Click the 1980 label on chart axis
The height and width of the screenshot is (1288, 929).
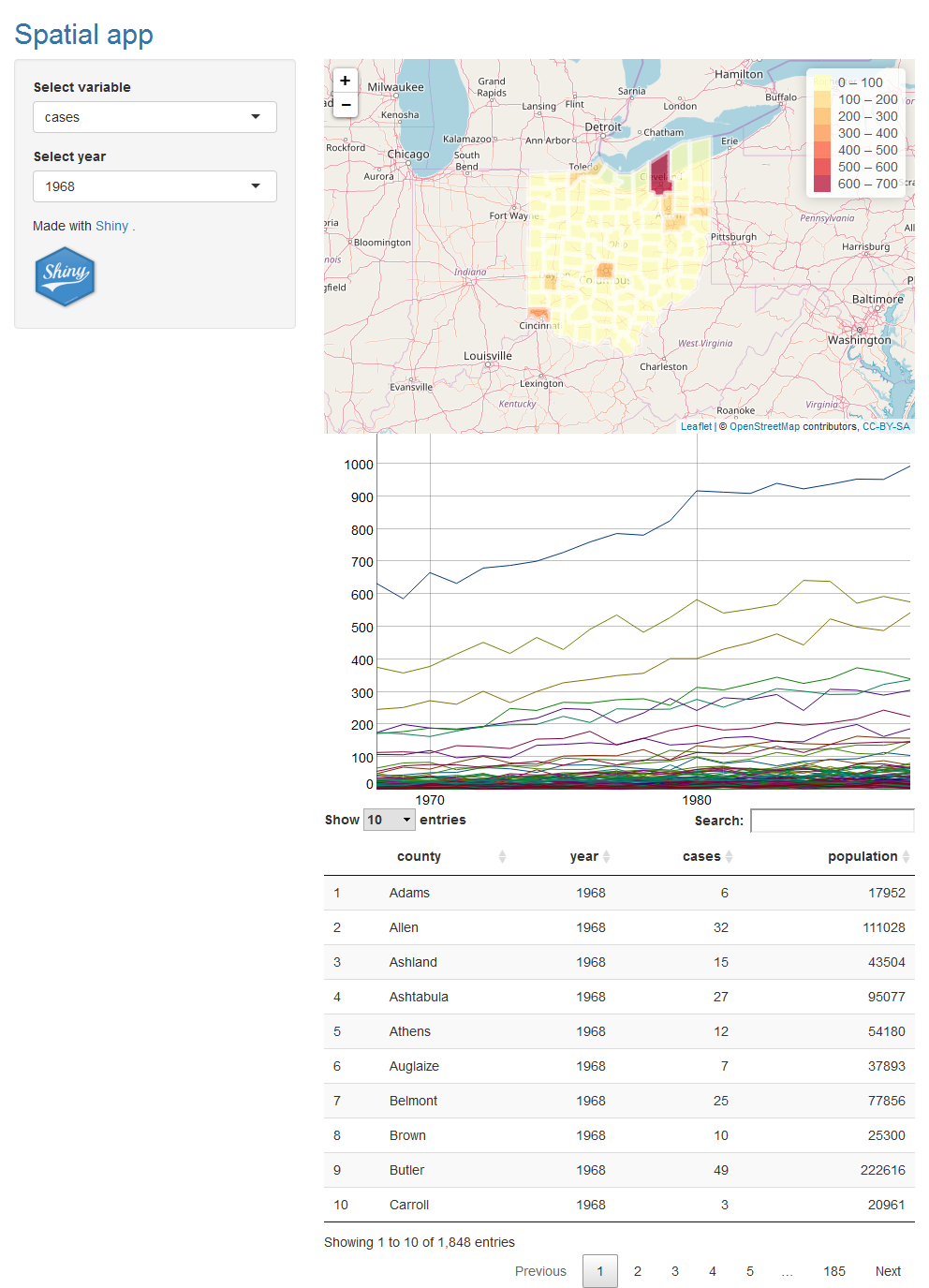click(x=697, y=800)
